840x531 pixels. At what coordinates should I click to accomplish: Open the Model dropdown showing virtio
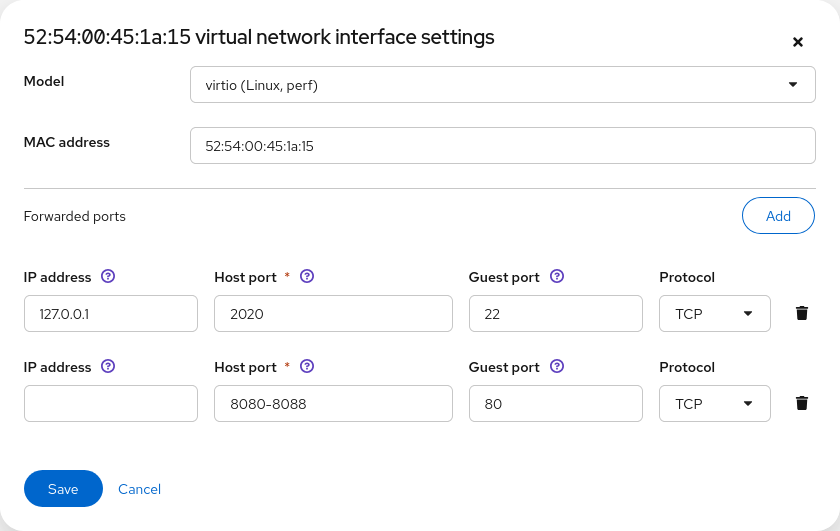(x=502, y=85)
